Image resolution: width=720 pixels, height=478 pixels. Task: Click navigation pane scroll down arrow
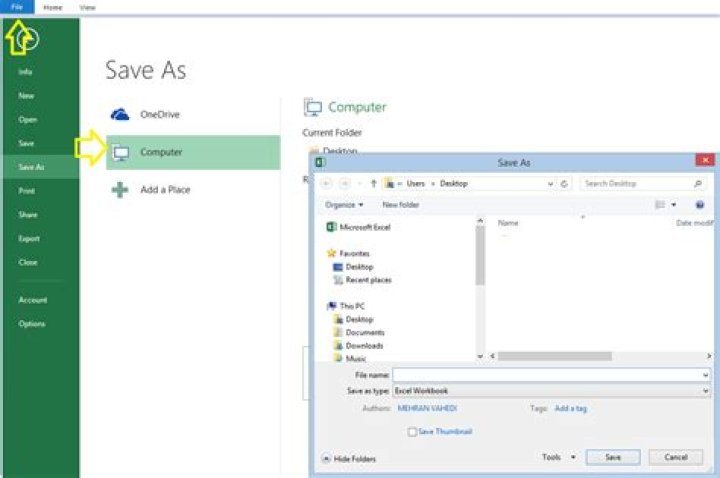click(480, 356)
